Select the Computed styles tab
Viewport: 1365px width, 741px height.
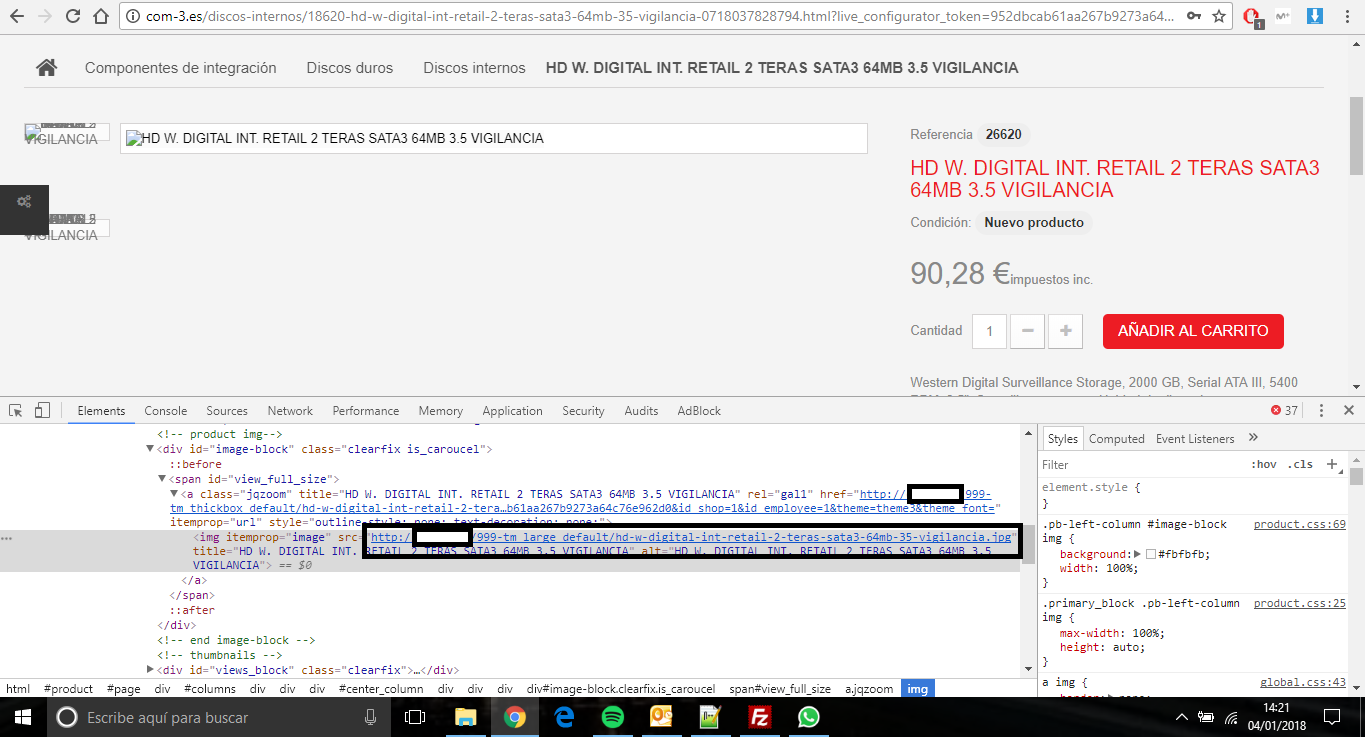click(1117, 438)
